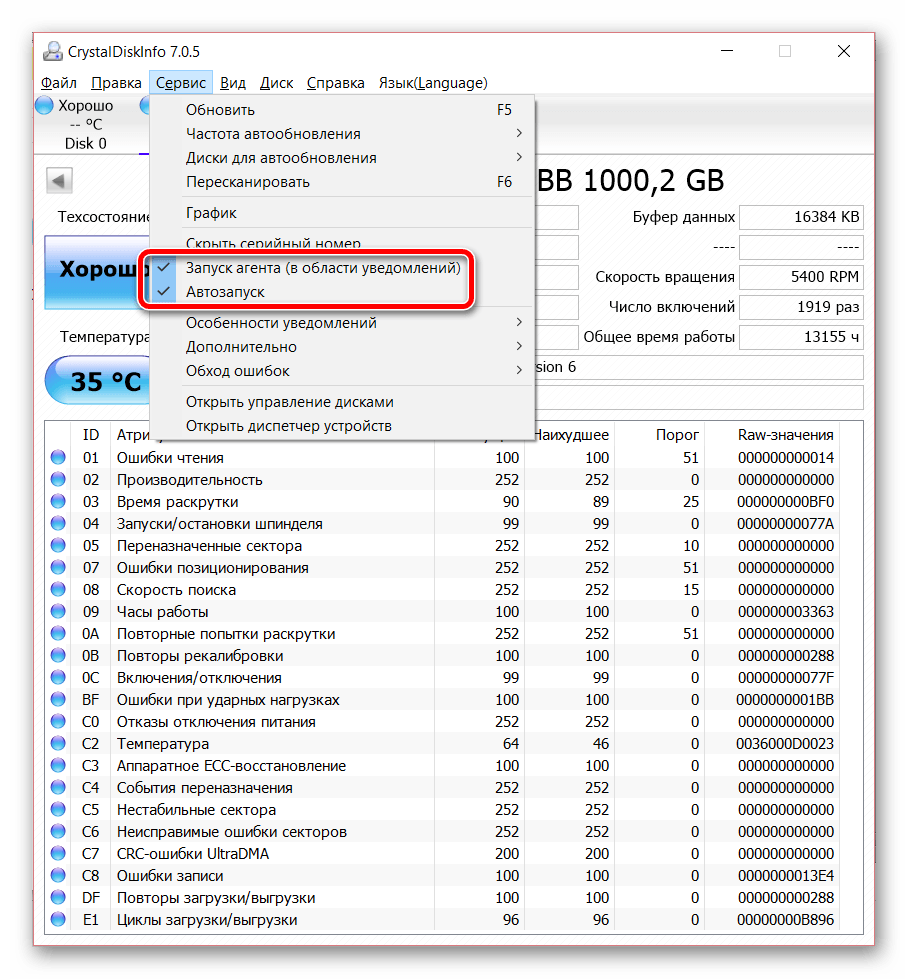Click the 35 °C temperature indicator
The width and height of the screenshot is (908, 979).
[98, 381]
